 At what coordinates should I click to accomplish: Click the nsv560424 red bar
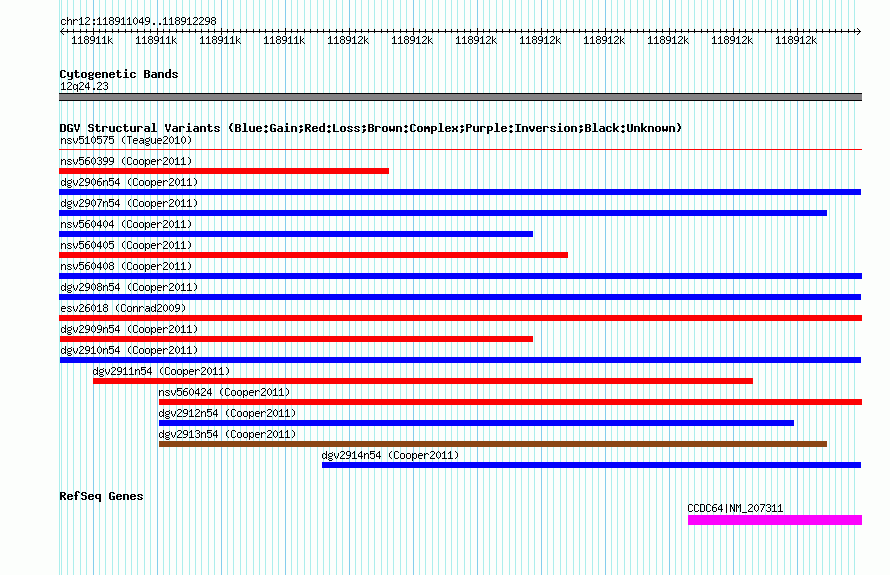pyautogui.click(x=510, y=402)
